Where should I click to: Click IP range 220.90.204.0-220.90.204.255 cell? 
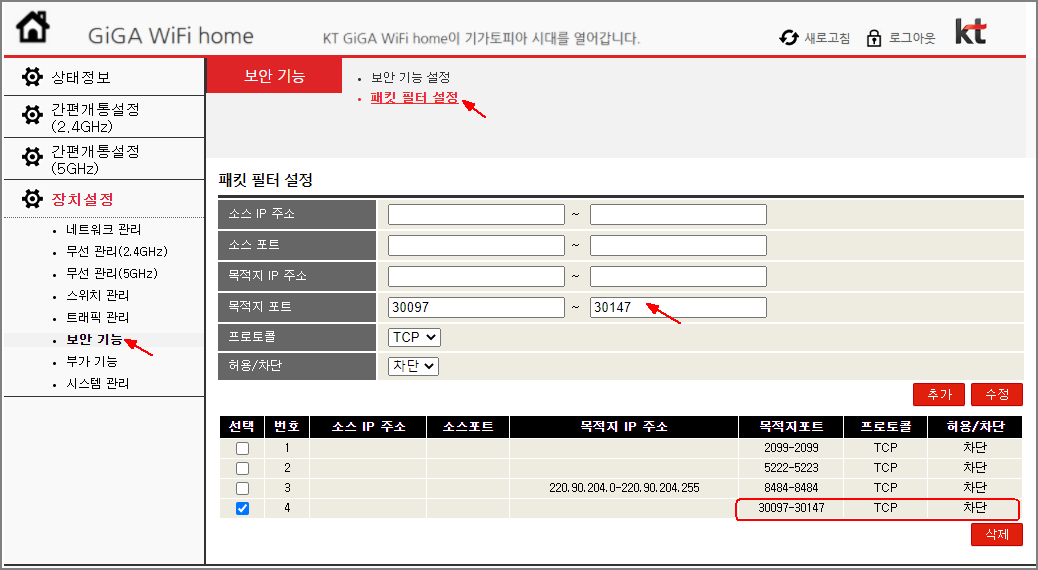[x=624, y=488]
